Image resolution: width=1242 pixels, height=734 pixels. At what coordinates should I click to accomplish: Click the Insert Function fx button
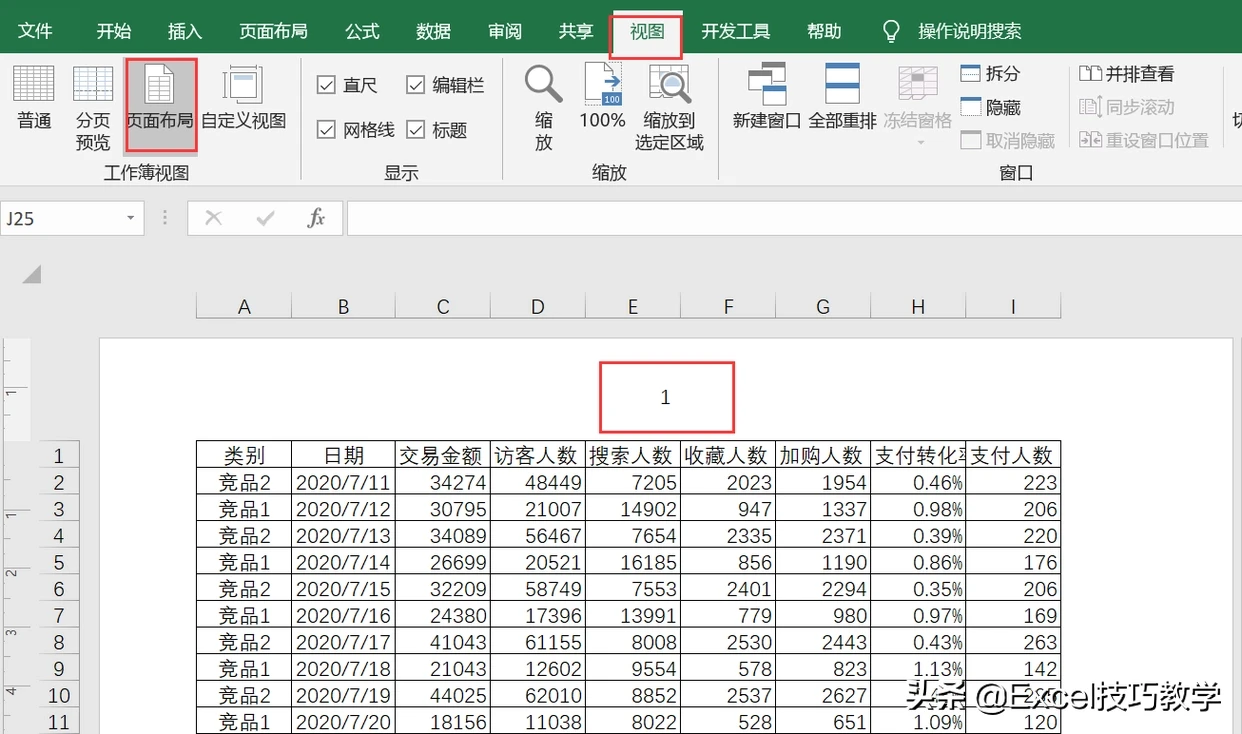pos(316,218)
